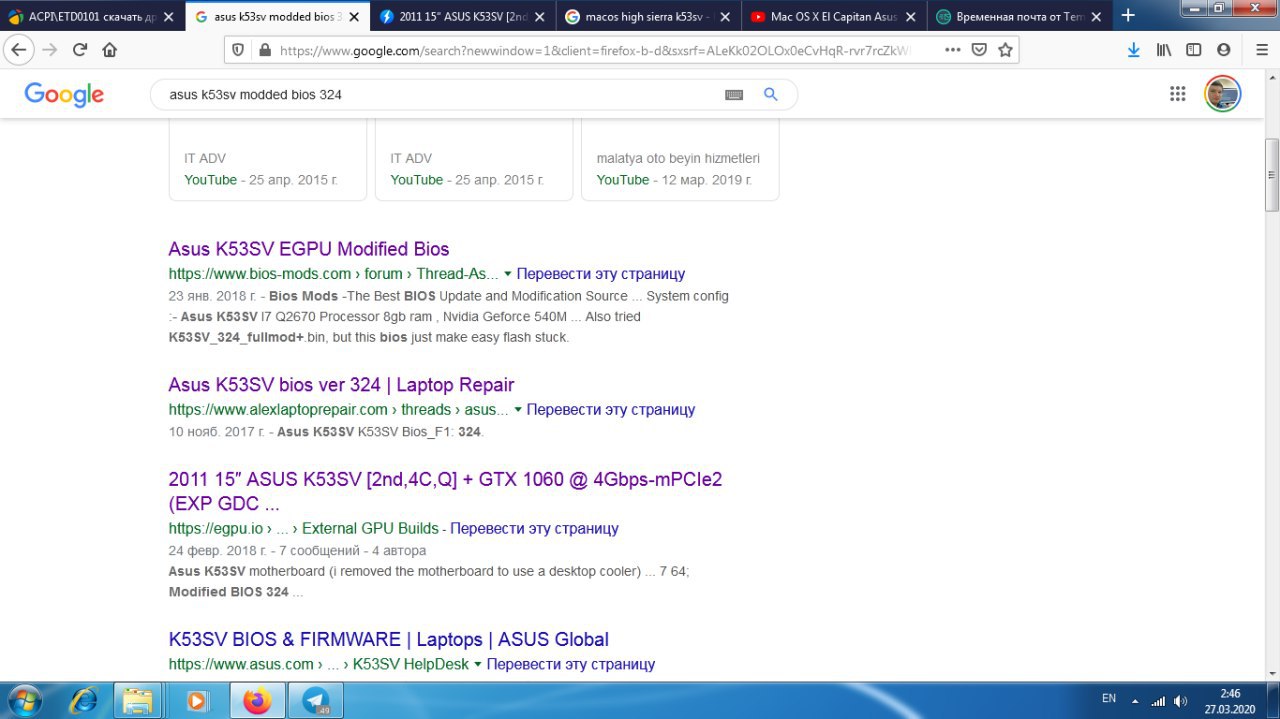1280x719 pixels.
Task: Expand dropdown arrow next to bios-mods.com URL
Action: pos(507,274)
